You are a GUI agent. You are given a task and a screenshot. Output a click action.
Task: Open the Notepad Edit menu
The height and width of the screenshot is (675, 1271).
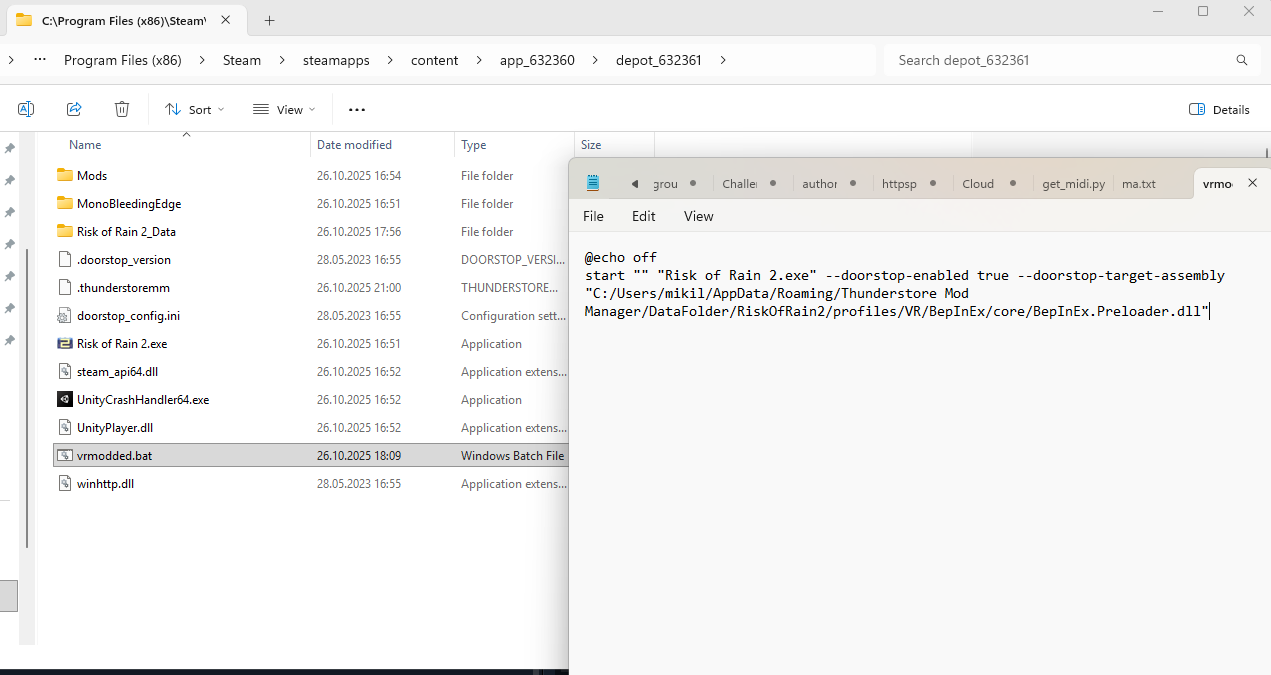[x=644, y=216]
